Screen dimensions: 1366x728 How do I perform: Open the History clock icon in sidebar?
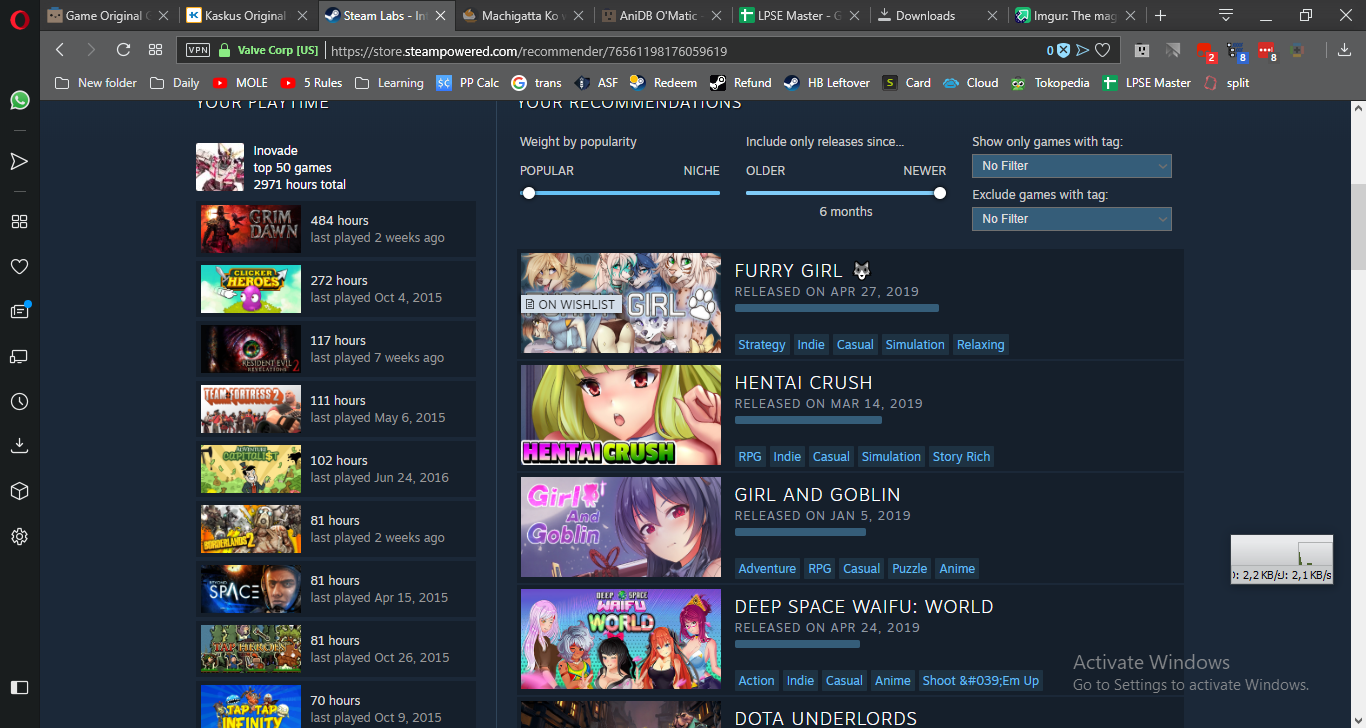tap(19, 401)
